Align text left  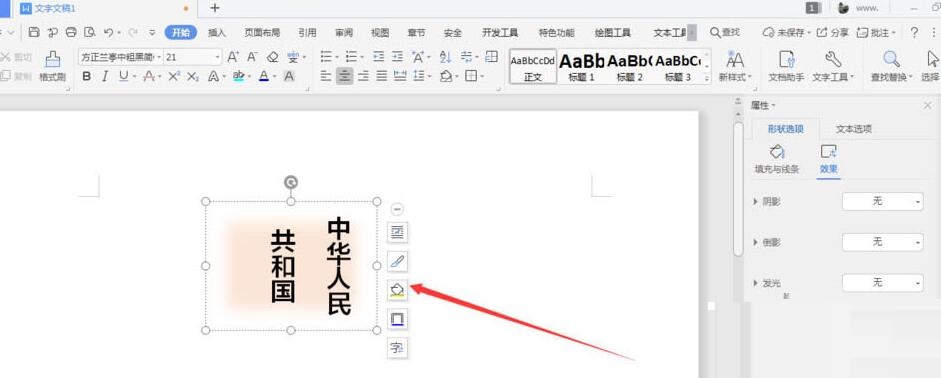click(326, 76)
